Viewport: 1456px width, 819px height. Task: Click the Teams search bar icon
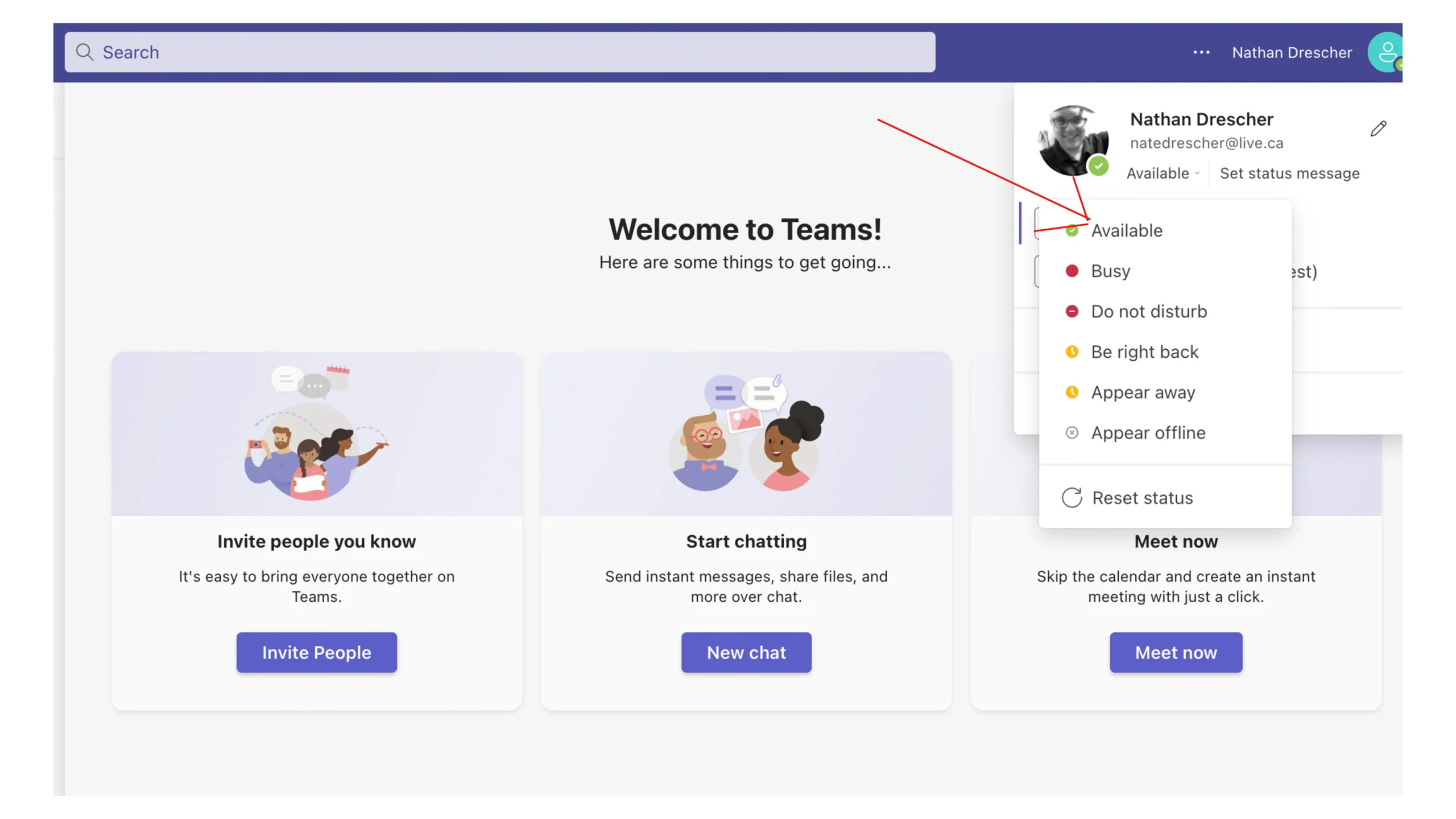[85, 51]
